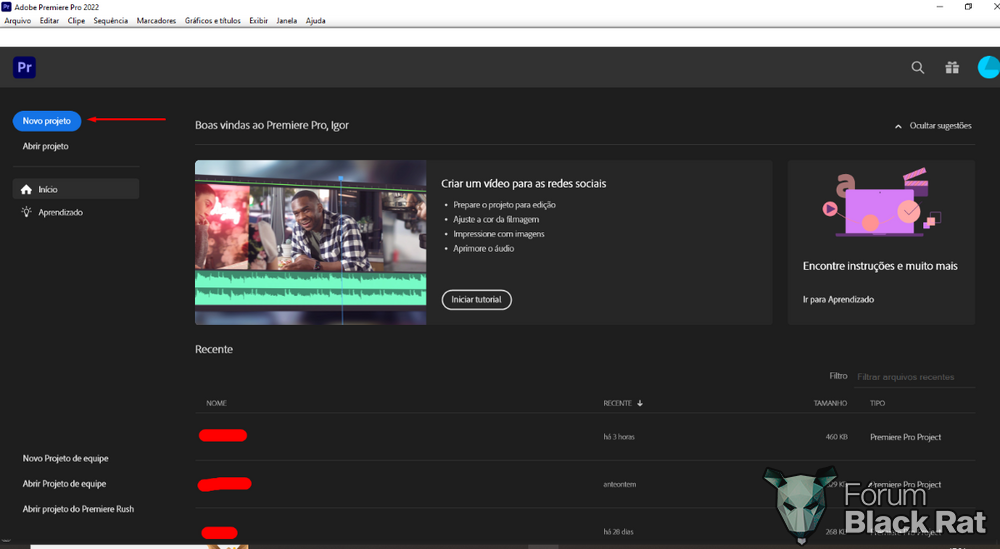The height and width of the screenshot is (549, 1000).
Task: Open the Janela menu
Action: pos(286,20)
